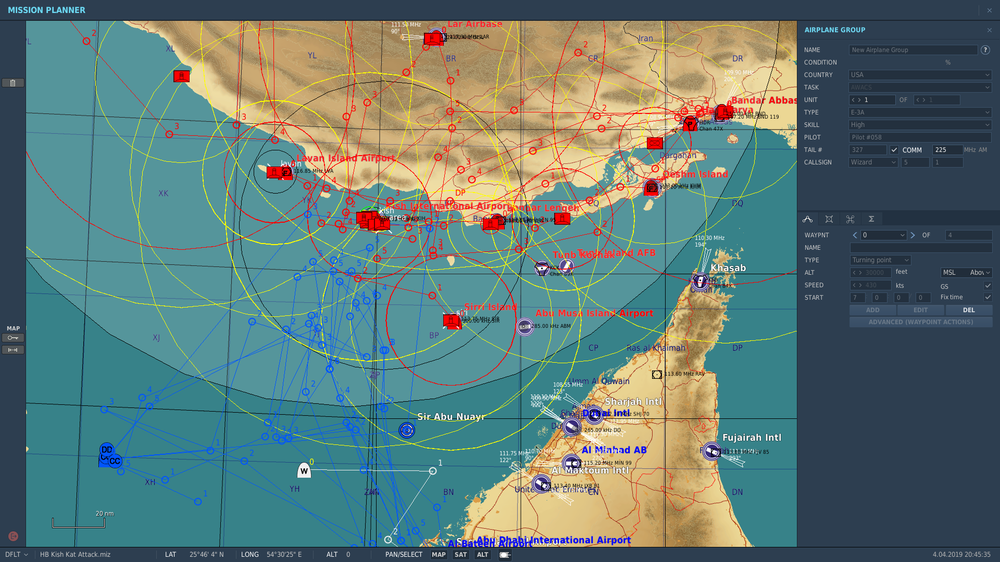Click the group Name input field
This screenshot has height=562, width=1000.
913,50
